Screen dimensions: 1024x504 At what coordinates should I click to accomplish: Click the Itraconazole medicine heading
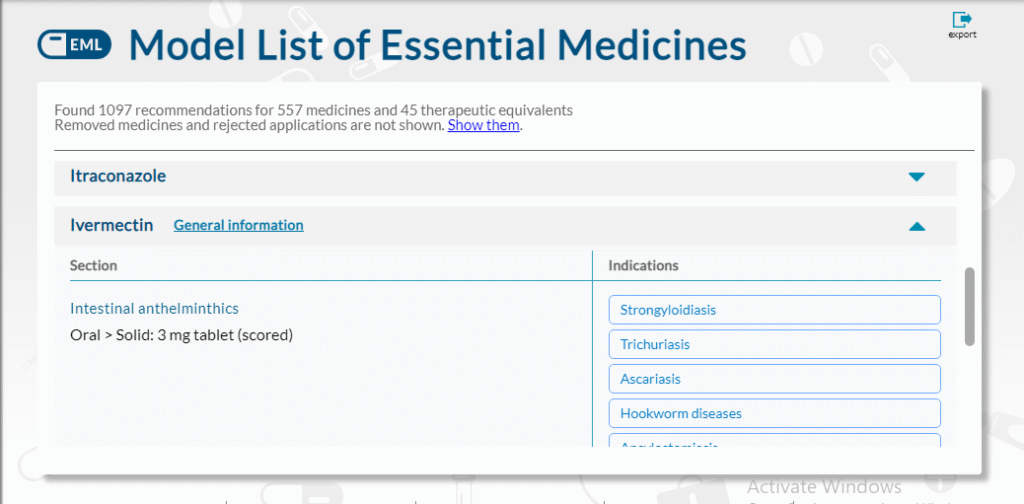[118, 176]
